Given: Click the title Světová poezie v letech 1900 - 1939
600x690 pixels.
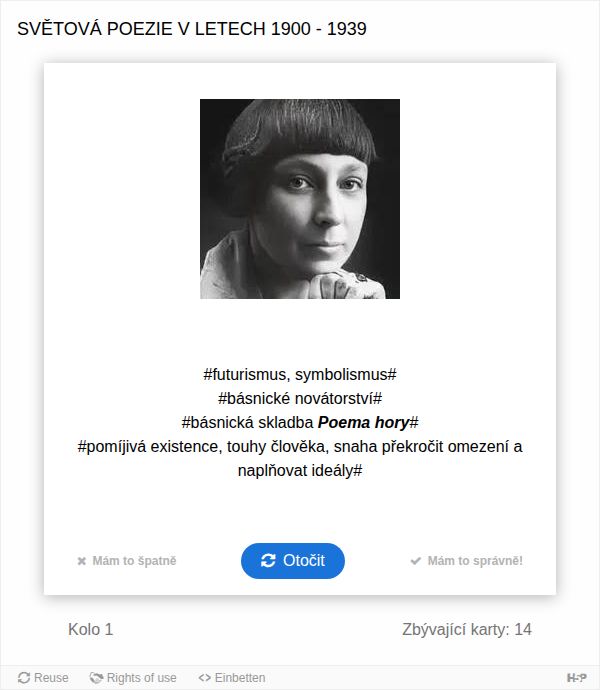Looking at the screenshot, I should tap(192, 29).
